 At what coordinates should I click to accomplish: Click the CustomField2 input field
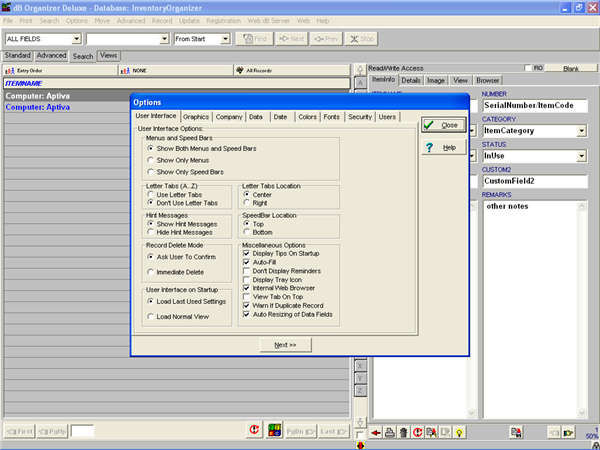535,181
